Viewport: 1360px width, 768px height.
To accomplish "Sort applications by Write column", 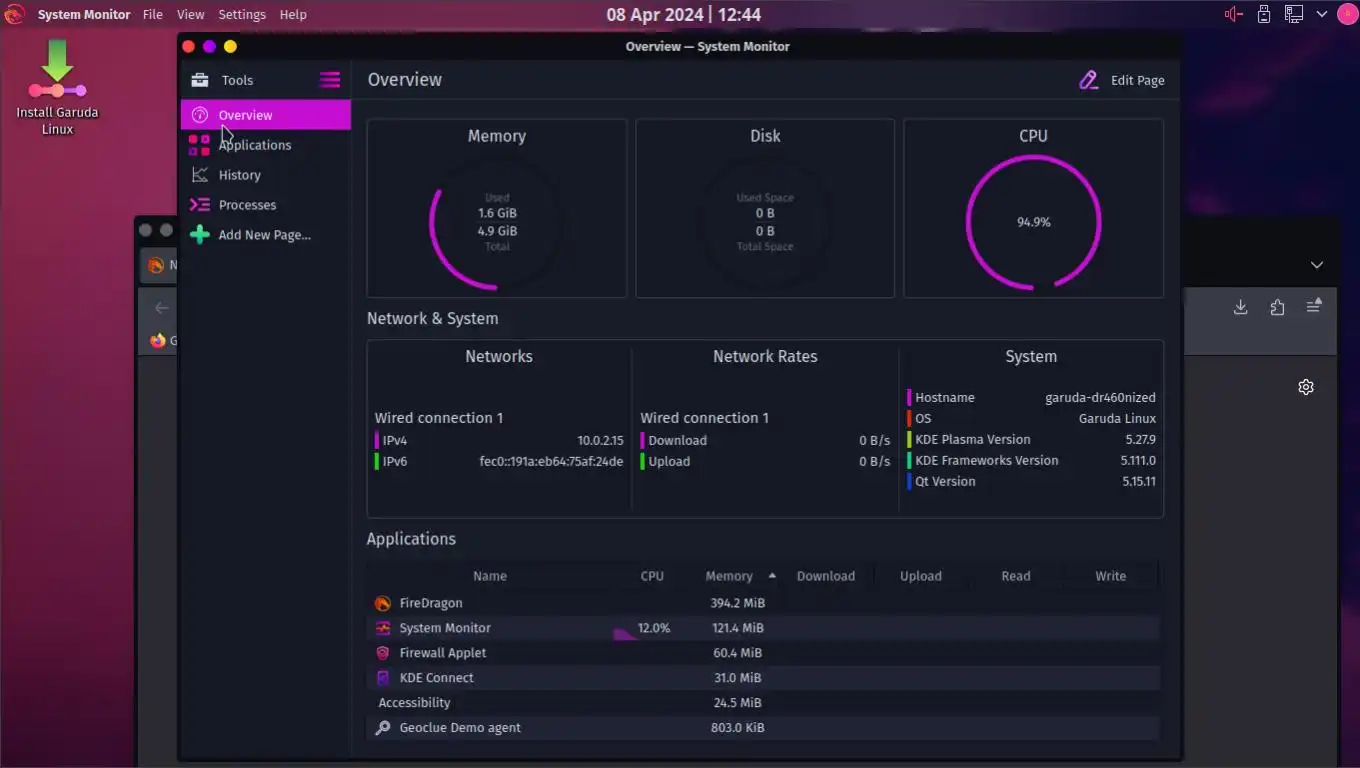I will 1110,576.
